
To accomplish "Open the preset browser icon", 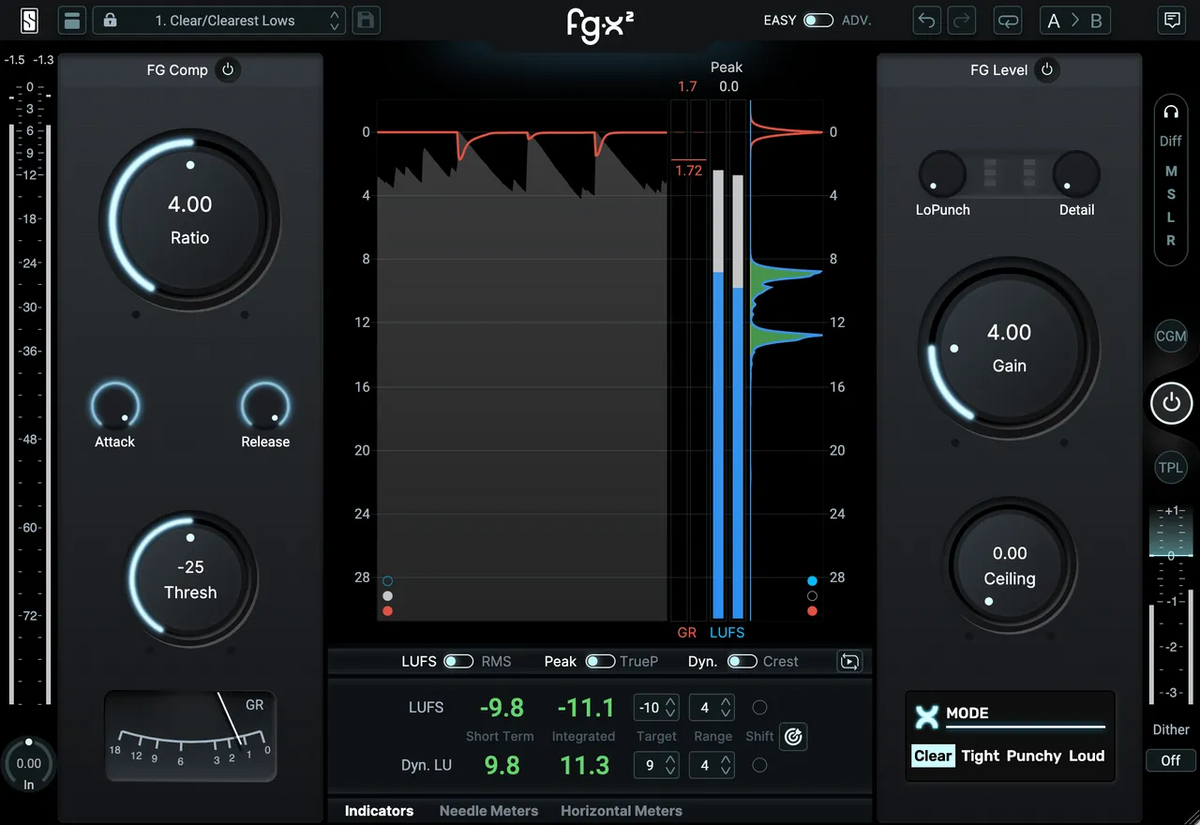I will coord(71,20).
